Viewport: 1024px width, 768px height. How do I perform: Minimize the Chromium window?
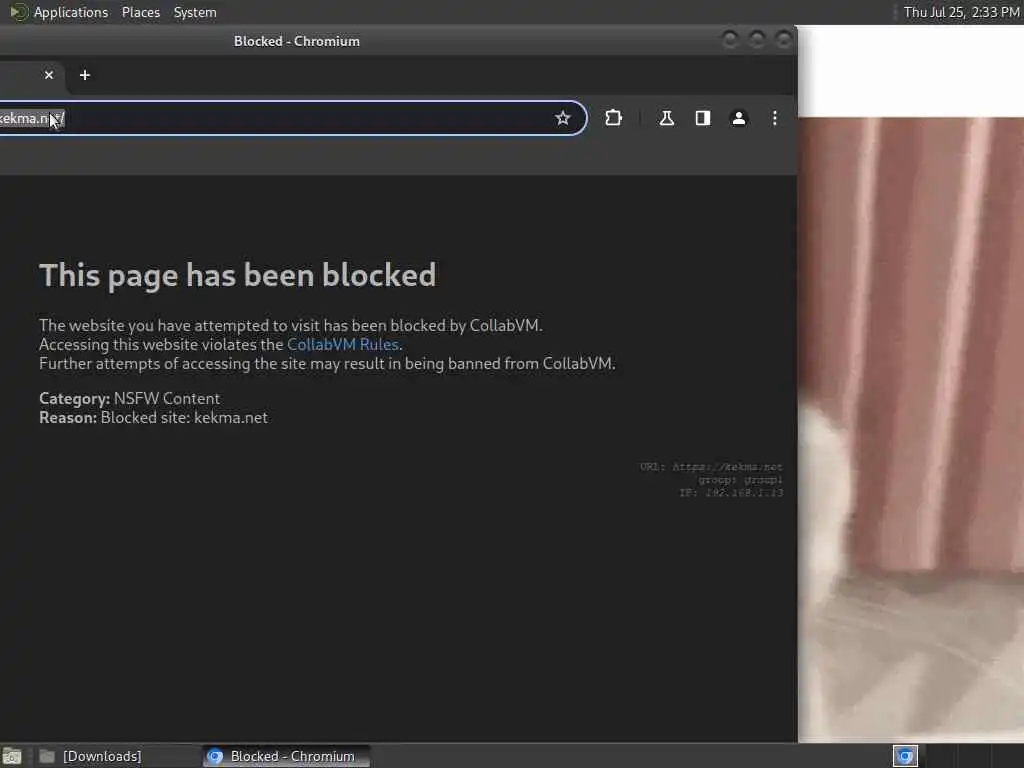point(729,40)
